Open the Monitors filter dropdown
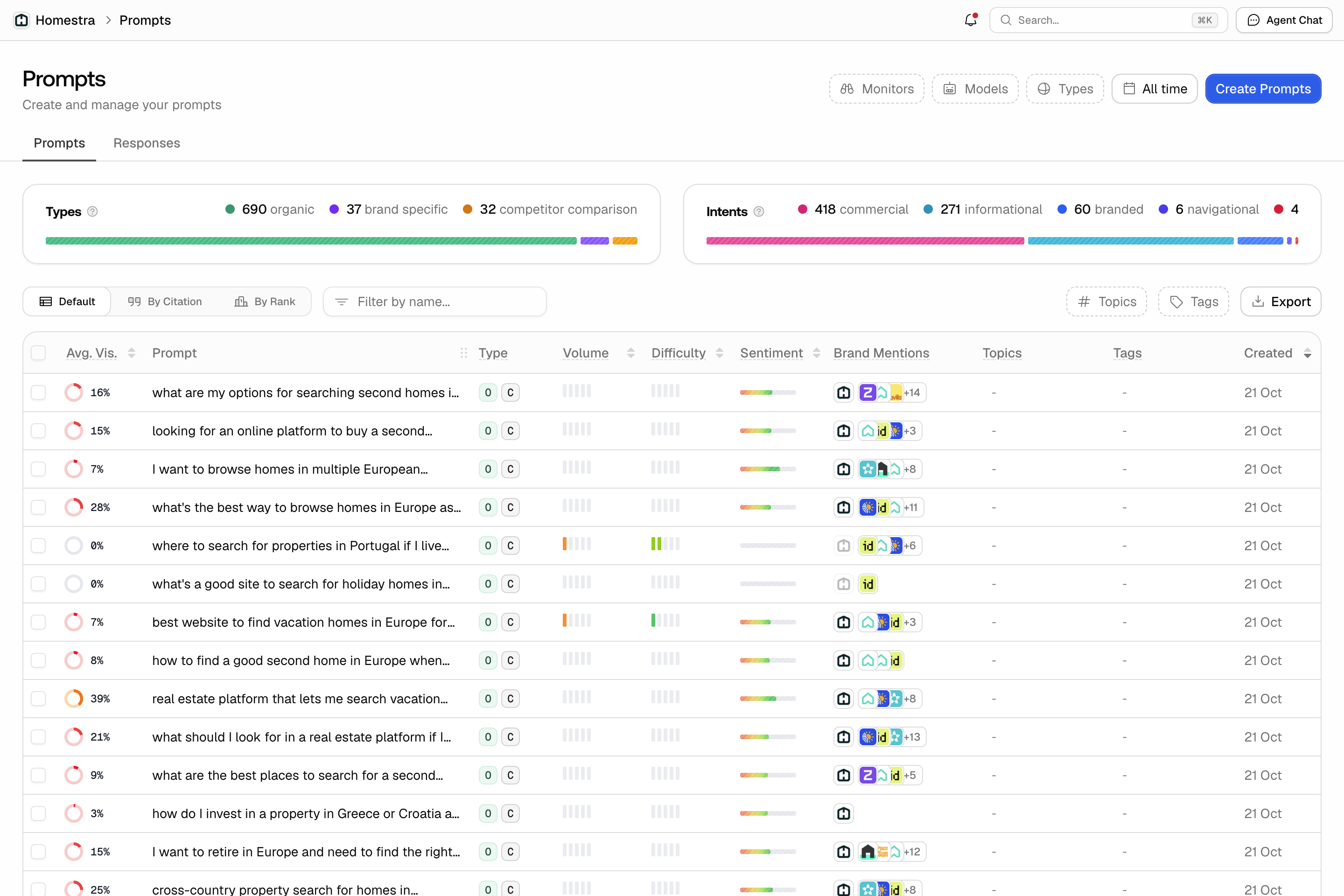Image resolution: width=1344 pixels, height=896 pixels. pyautogui.click(x=876, y=89)
